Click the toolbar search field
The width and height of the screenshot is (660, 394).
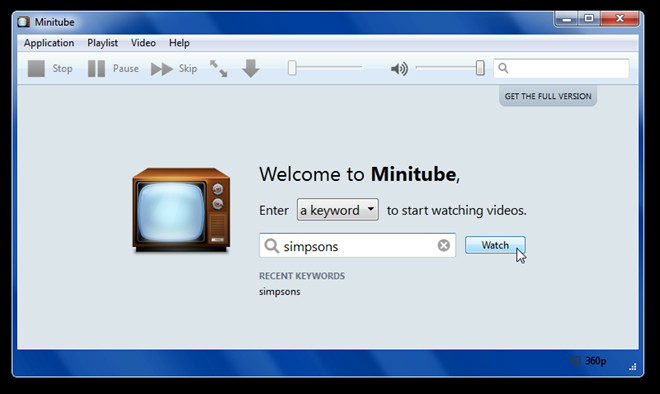click(x=561, y=68)
